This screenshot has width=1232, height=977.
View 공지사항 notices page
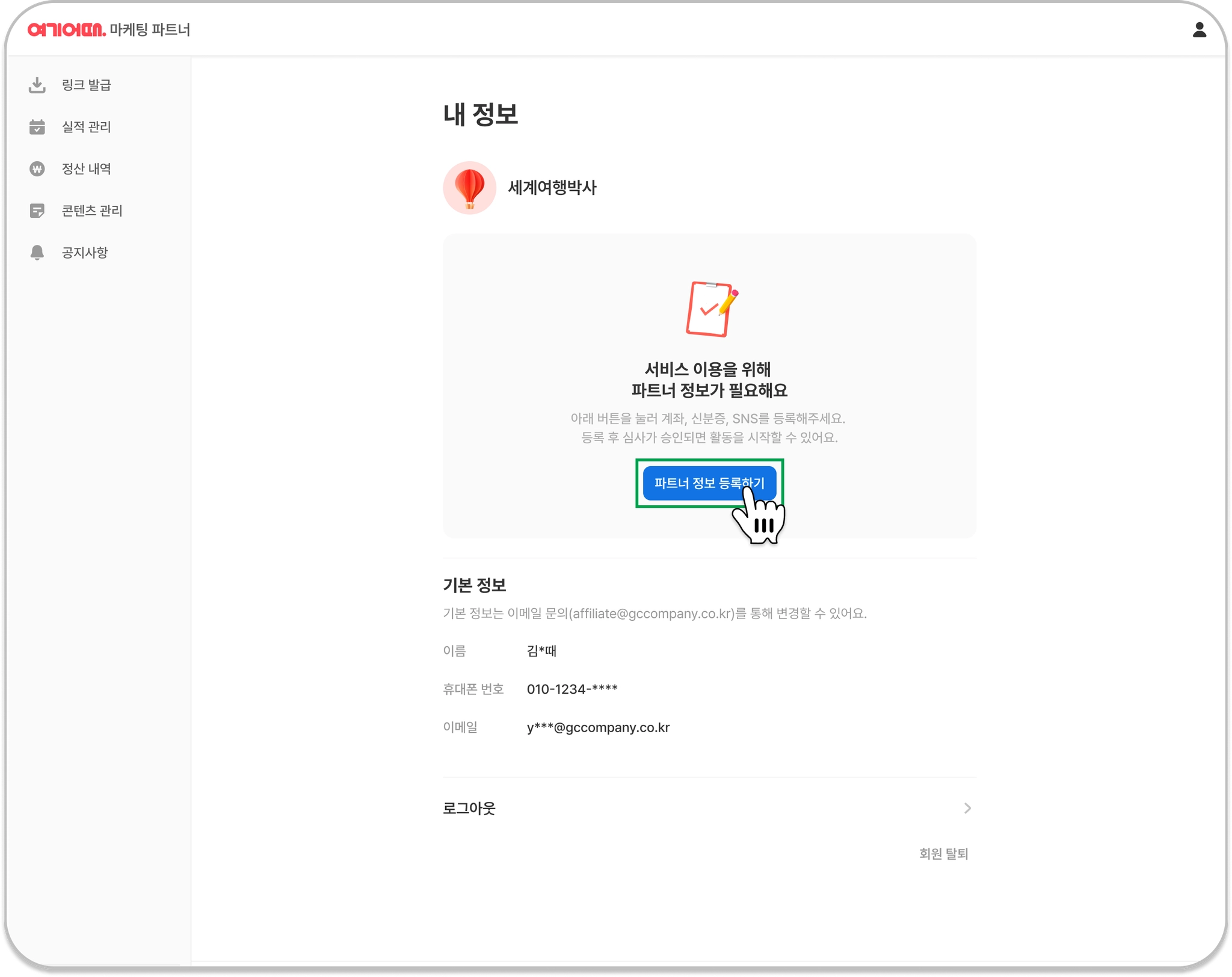pos(85,253)
